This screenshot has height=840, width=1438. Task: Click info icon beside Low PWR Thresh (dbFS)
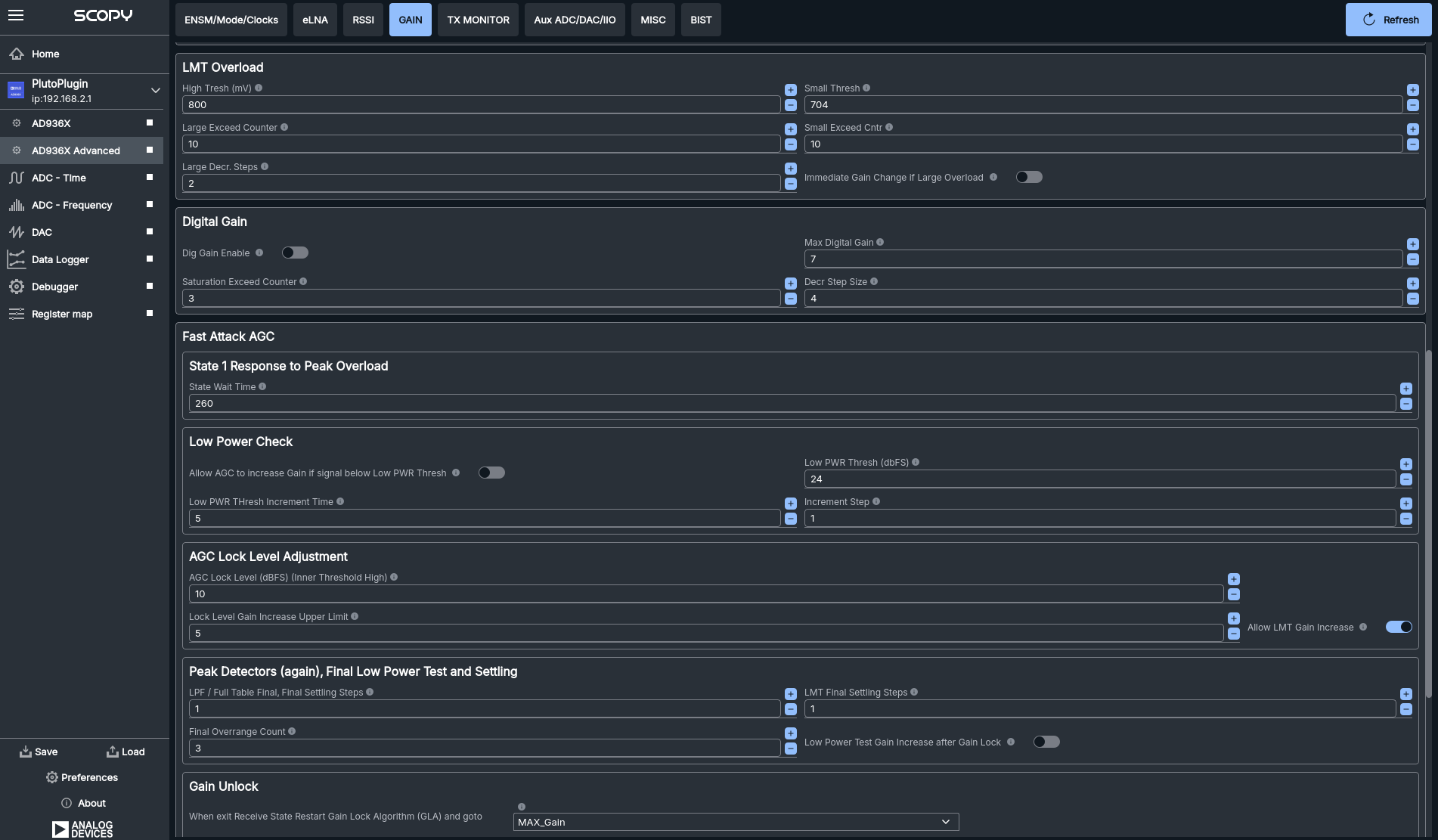click(x=916, y=462)
